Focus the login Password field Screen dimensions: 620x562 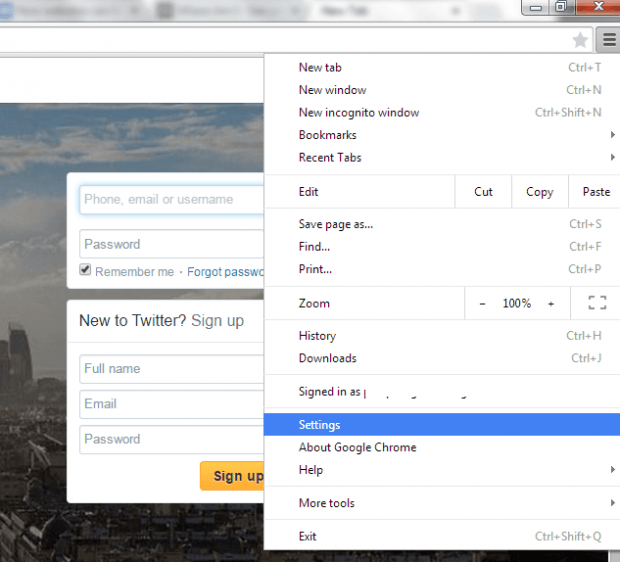coord(172,244)
